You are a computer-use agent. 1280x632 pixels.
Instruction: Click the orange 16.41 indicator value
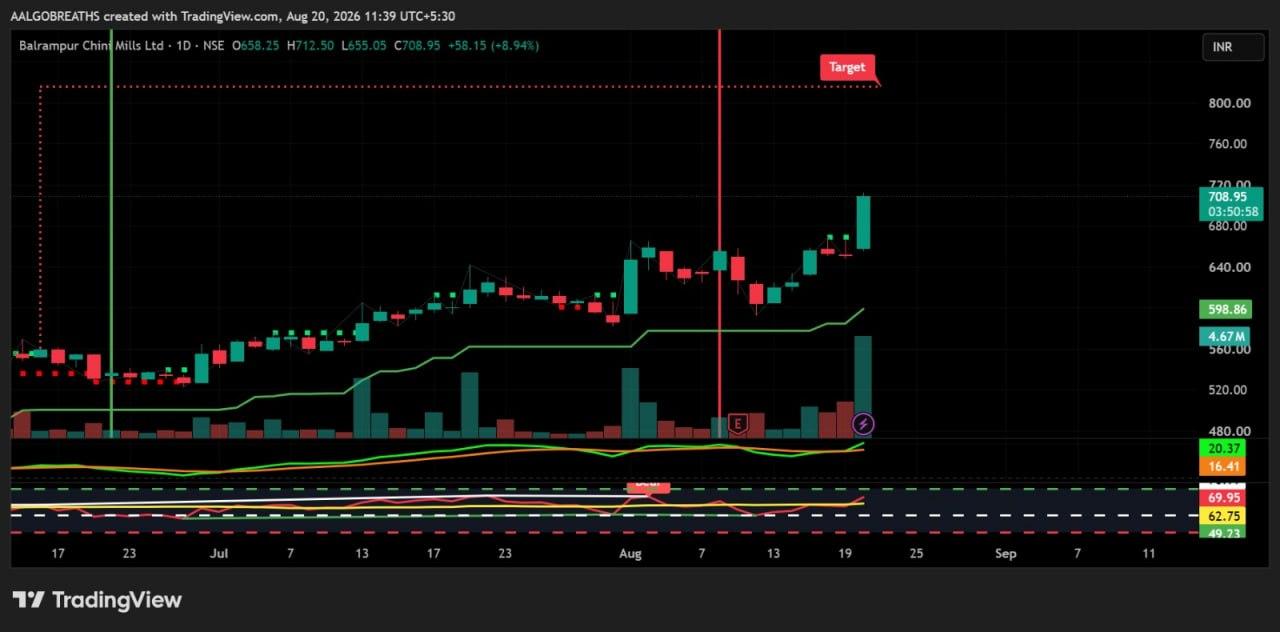(1224, 466)
